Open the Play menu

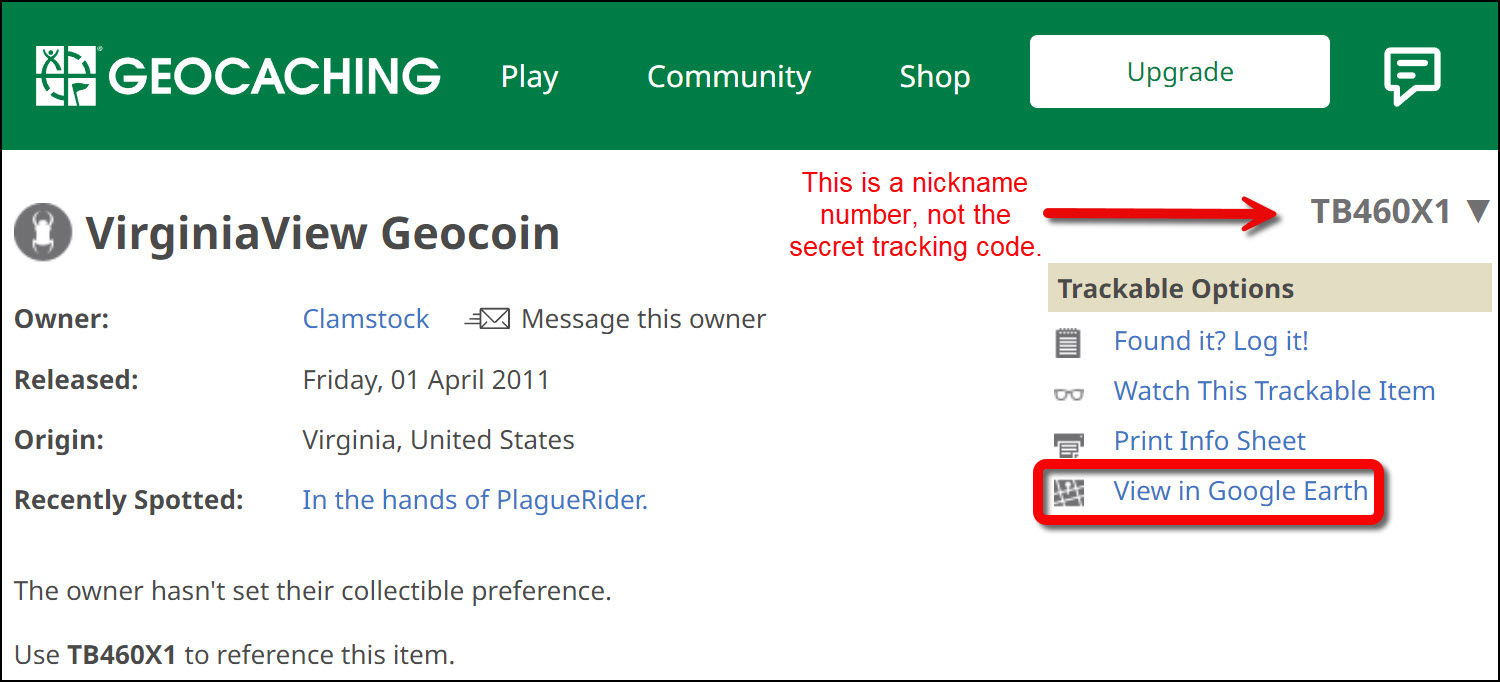[x=529, y=77]
